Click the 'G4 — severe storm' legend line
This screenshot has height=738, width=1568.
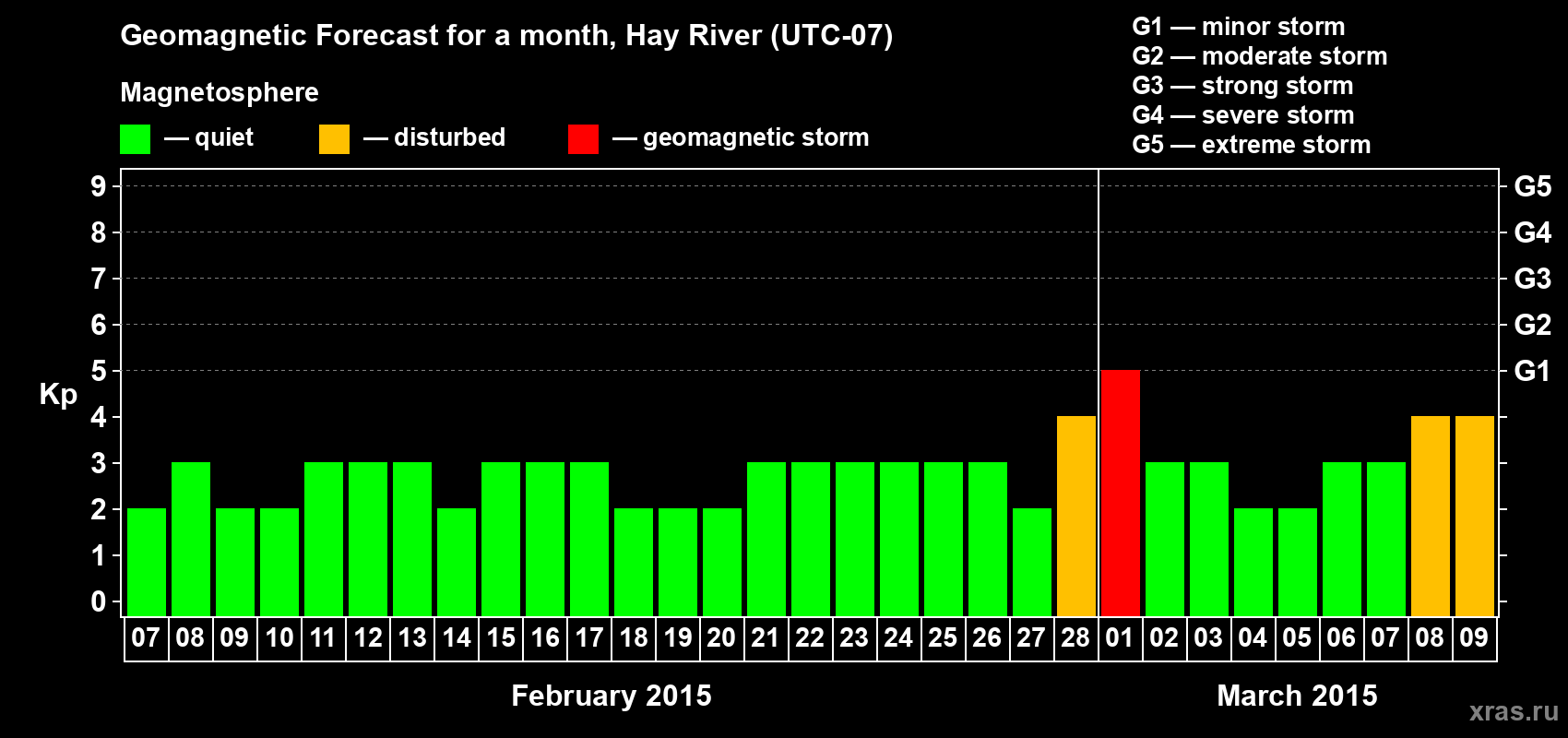pyautogui.click(x=1242, y=115)
